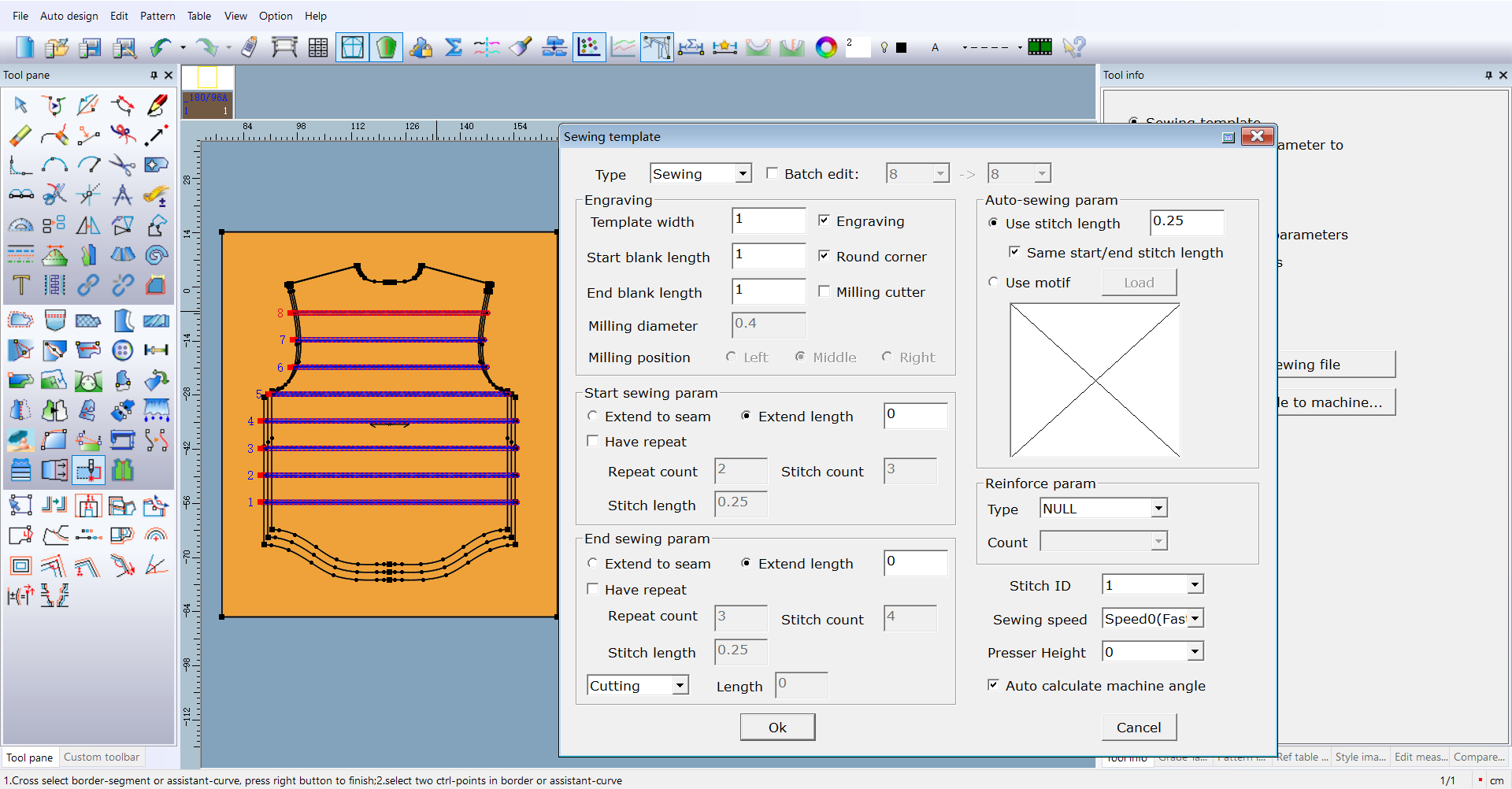Click the Redo arrow icon

(207, 47)
